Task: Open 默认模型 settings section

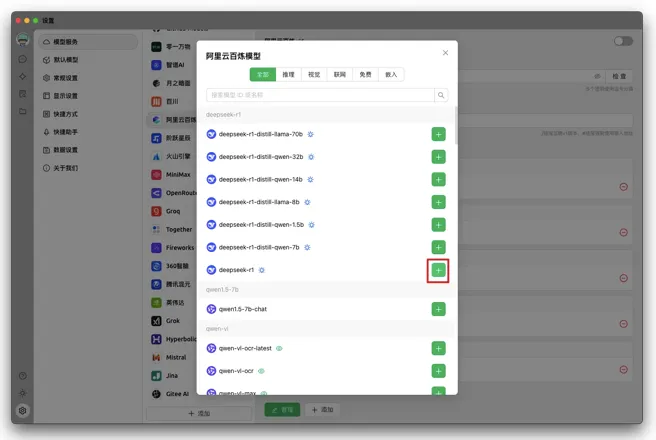Action: pos(88,60)
